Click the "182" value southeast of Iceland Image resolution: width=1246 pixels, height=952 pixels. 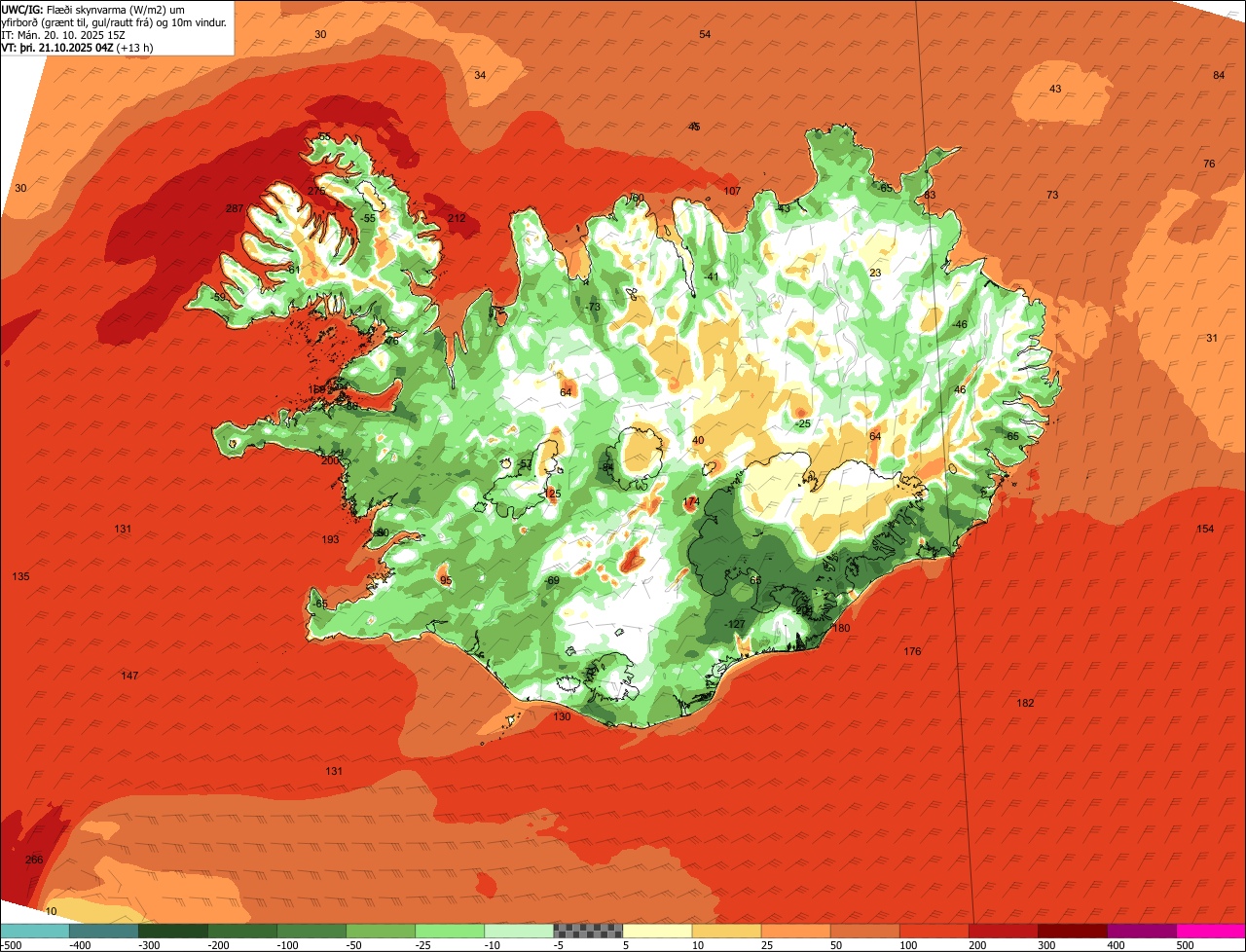click(1025, 703)
